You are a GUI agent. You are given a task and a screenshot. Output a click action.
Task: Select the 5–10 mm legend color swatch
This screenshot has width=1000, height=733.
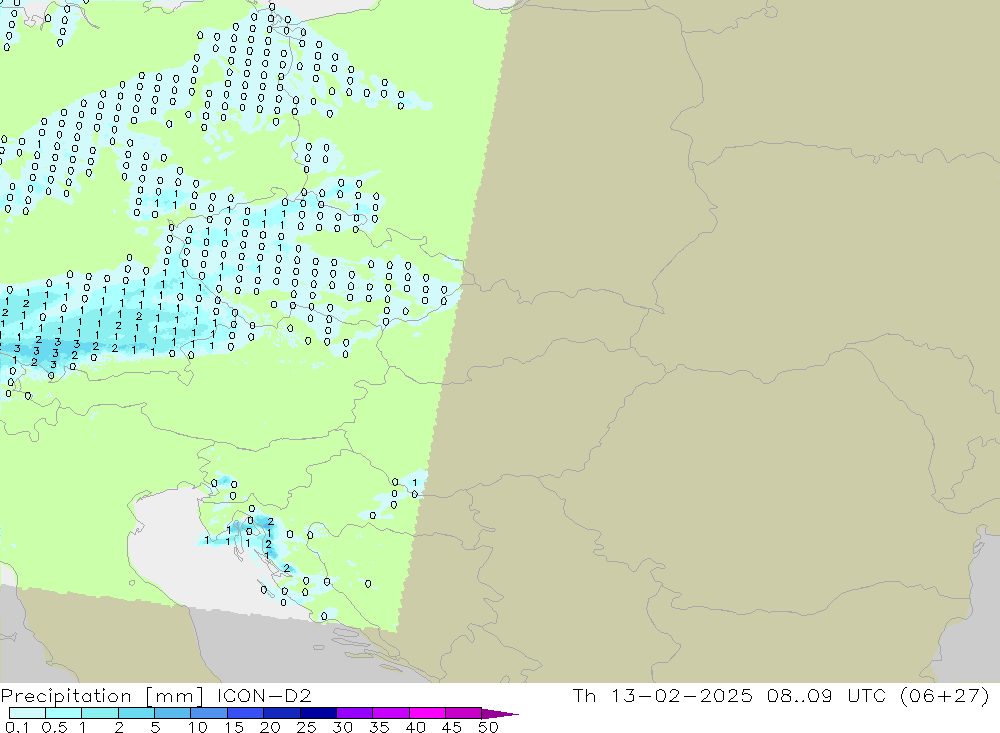click(173, 713)
